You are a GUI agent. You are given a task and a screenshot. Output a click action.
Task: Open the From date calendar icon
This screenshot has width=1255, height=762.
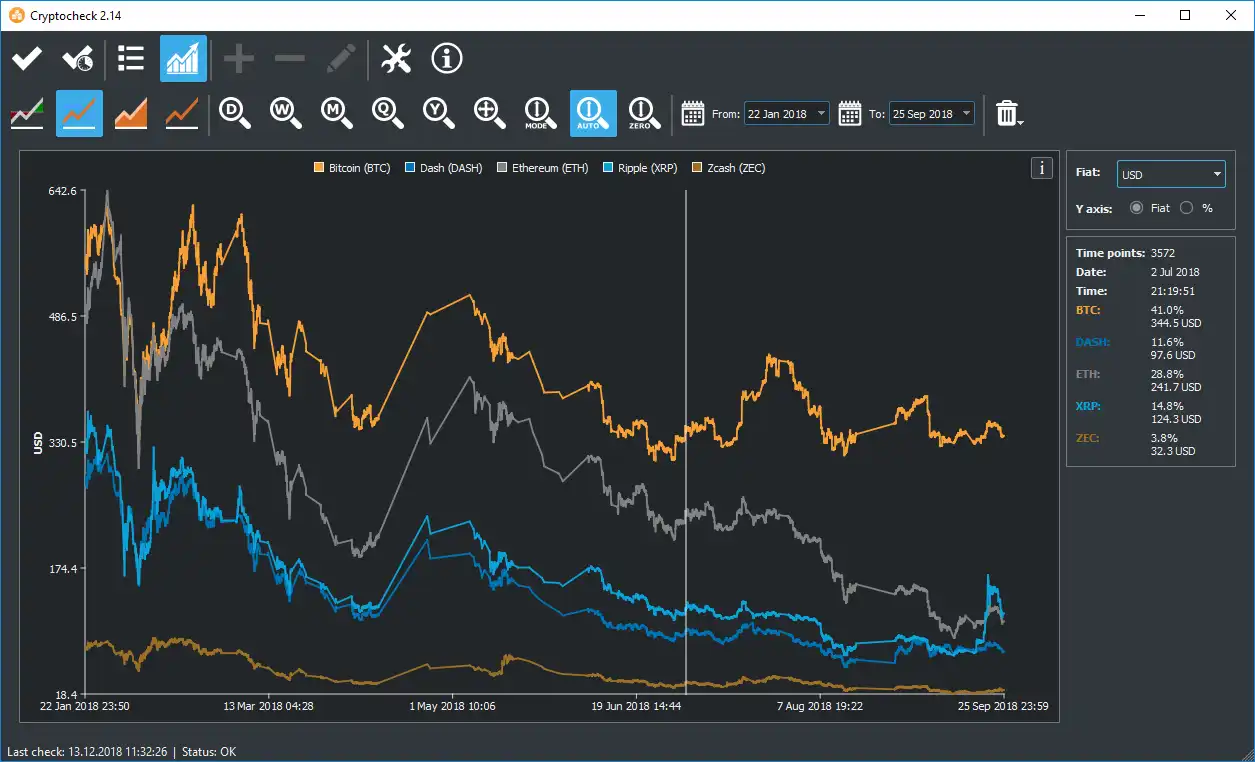pyautogui.click(x=692, y=113)
